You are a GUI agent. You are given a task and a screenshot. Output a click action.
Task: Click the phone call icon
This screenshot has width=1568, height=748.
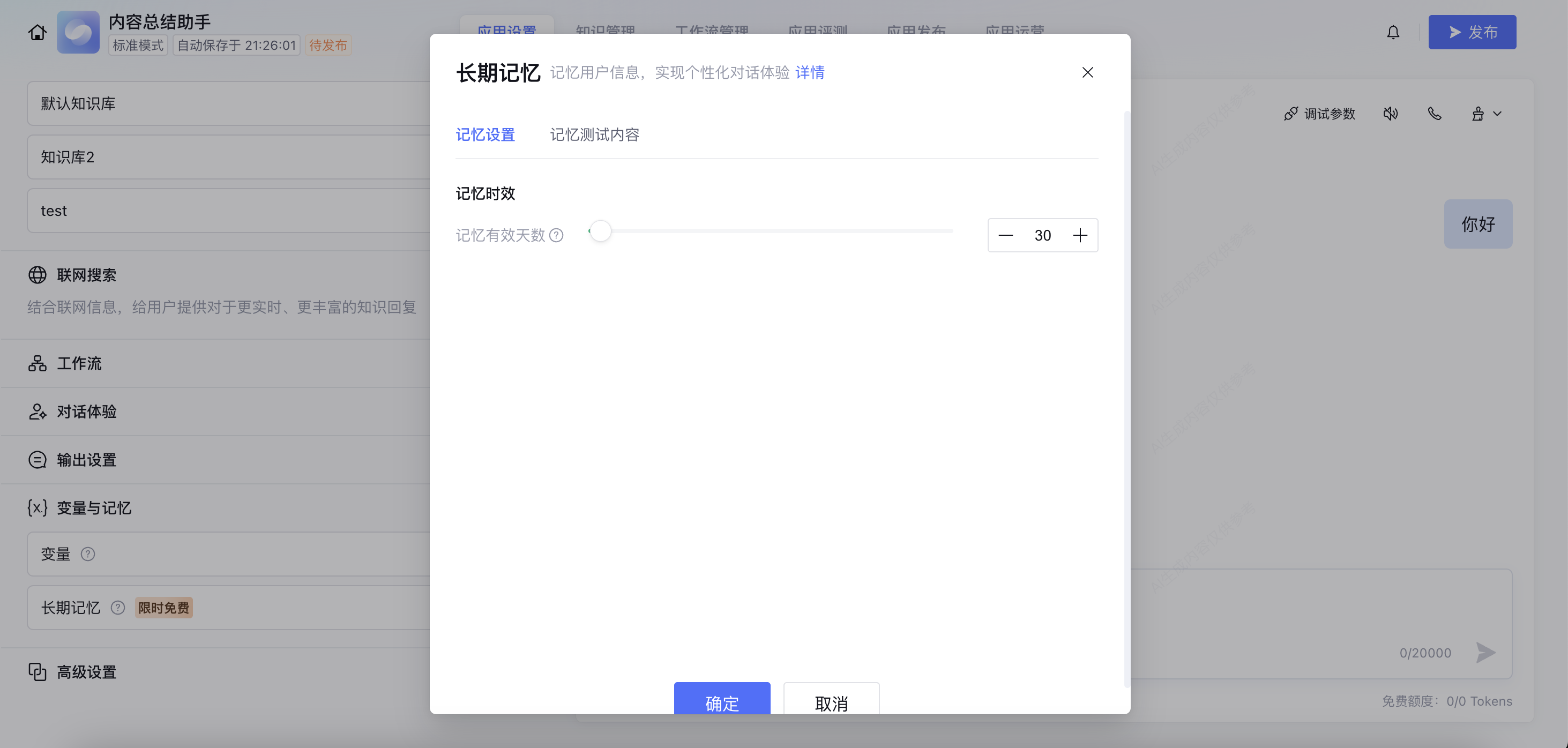tap(1434, 114)
